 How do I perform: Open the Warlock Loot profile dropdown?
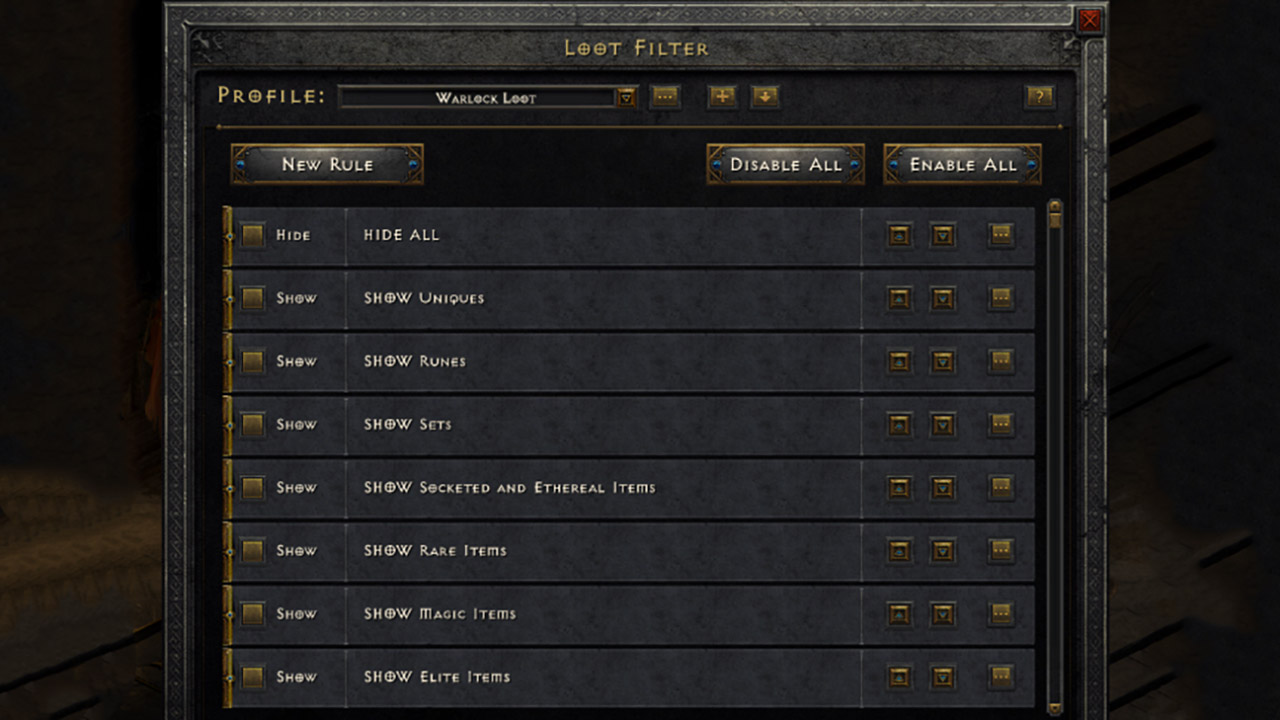tap(625, 97)
